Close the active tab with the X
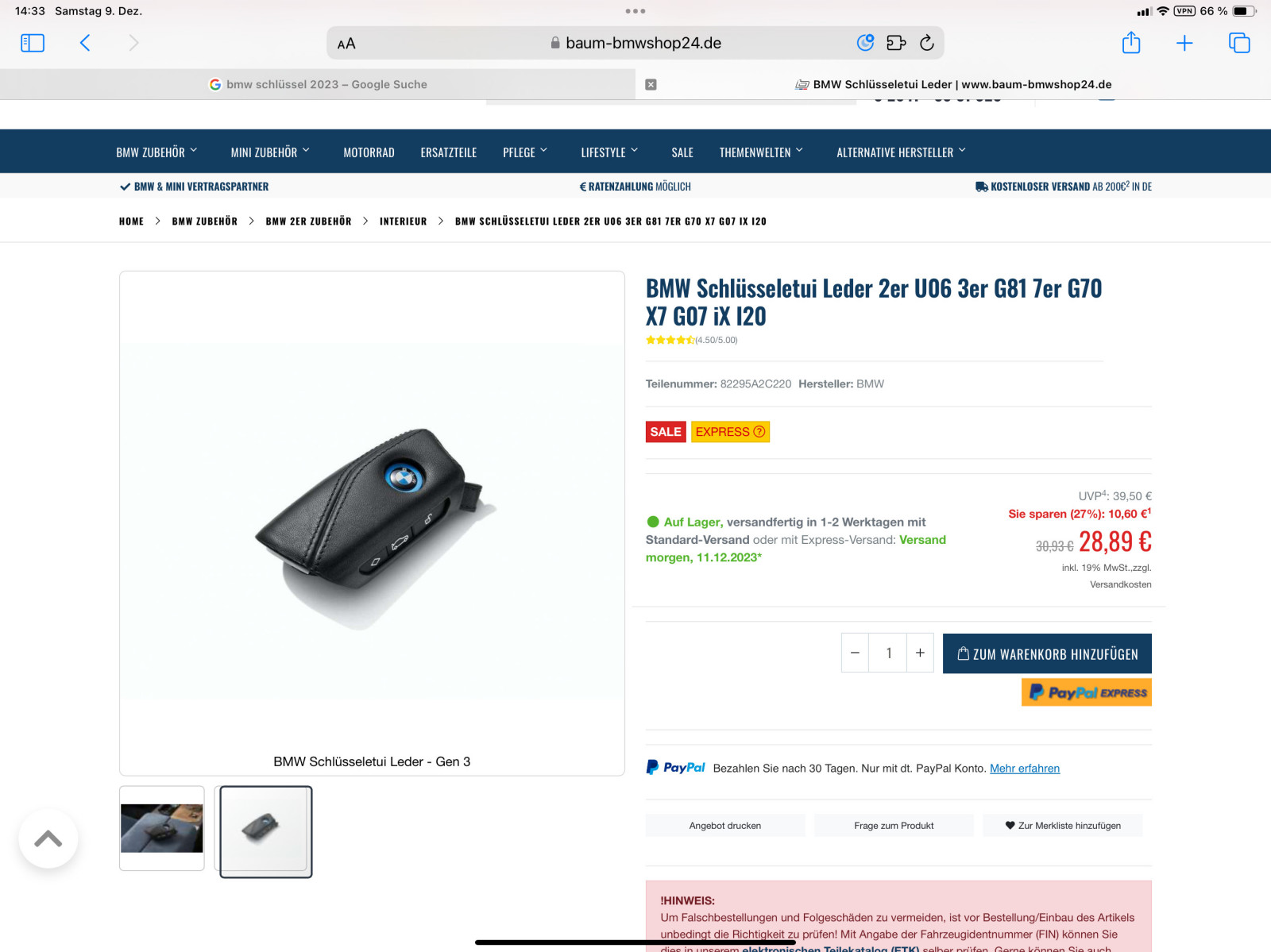1271x952 pixels. (651, 84)
